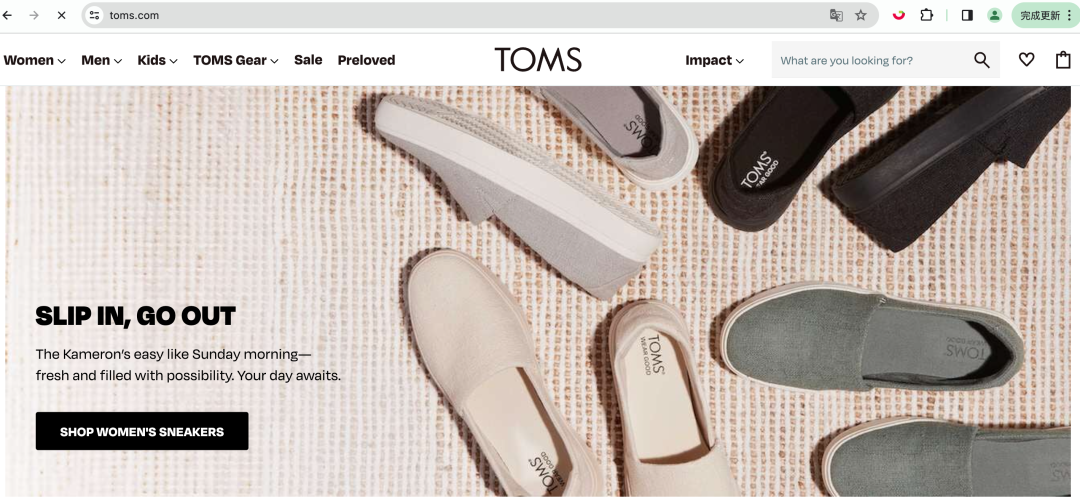This screenshot has height=499, width=1080.
Task: Open the shopping bag icon
Action: (x=1063, y=60)
